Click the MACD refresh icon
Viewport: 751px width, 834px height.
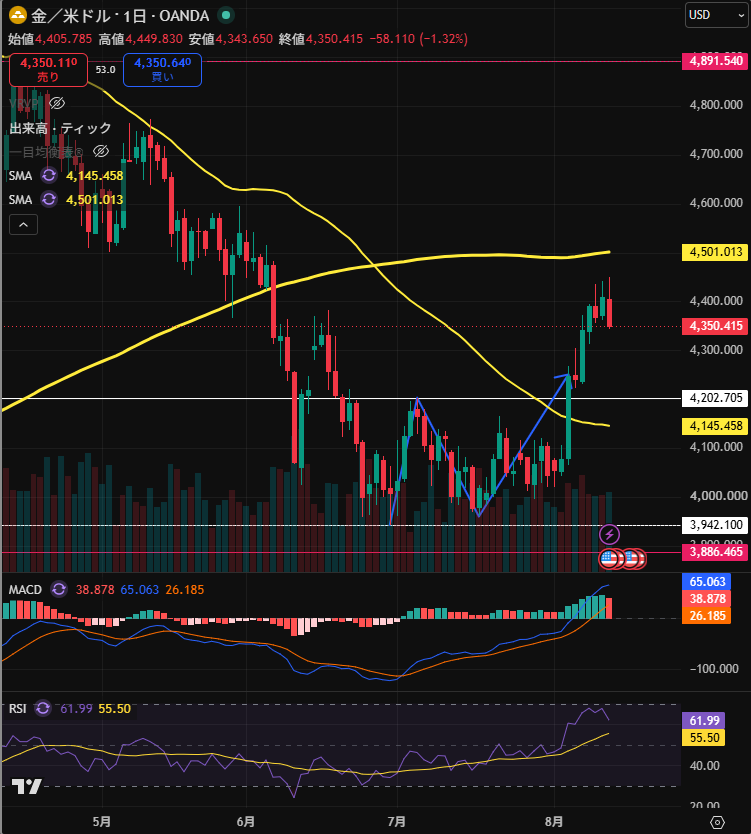pyautogui.click(x=59, y=589)
